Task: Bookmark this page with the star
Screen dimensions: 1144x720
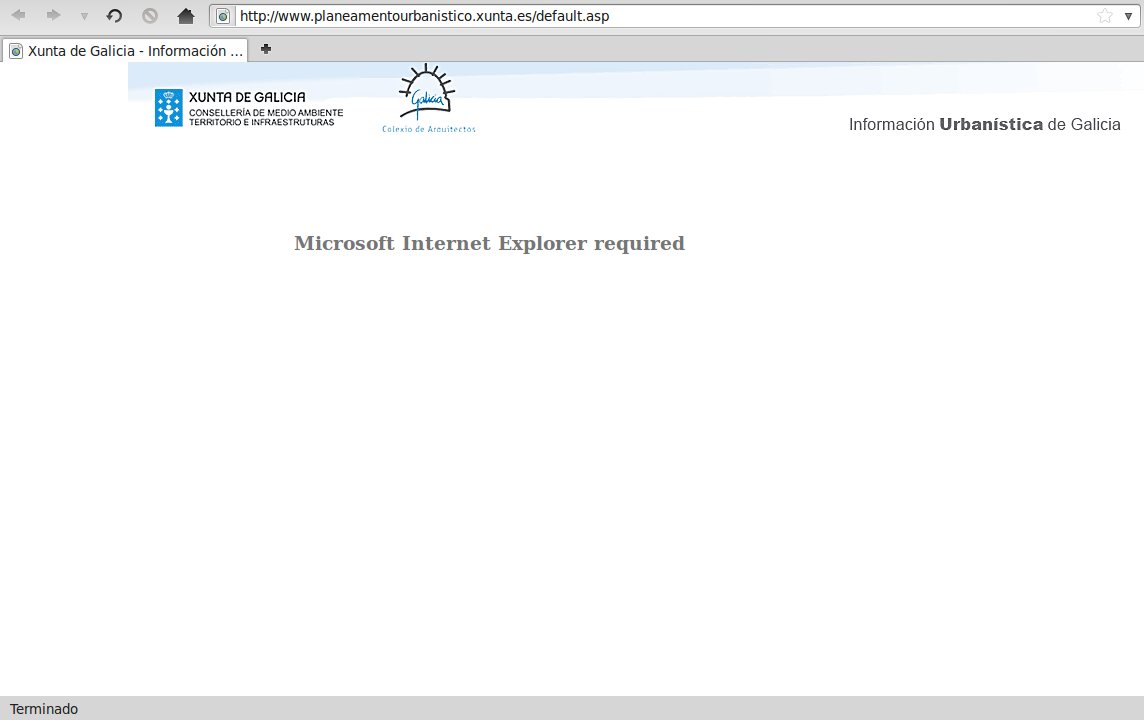Action: (x=1104, y=16)
